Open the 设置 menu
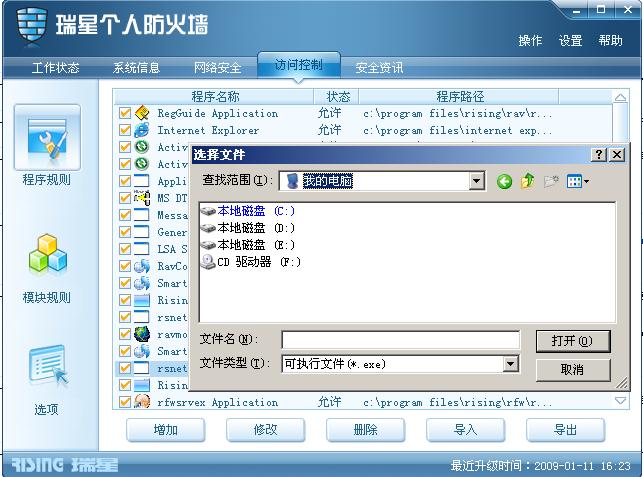This screenshot has width=643, height=477. point(570,41)
